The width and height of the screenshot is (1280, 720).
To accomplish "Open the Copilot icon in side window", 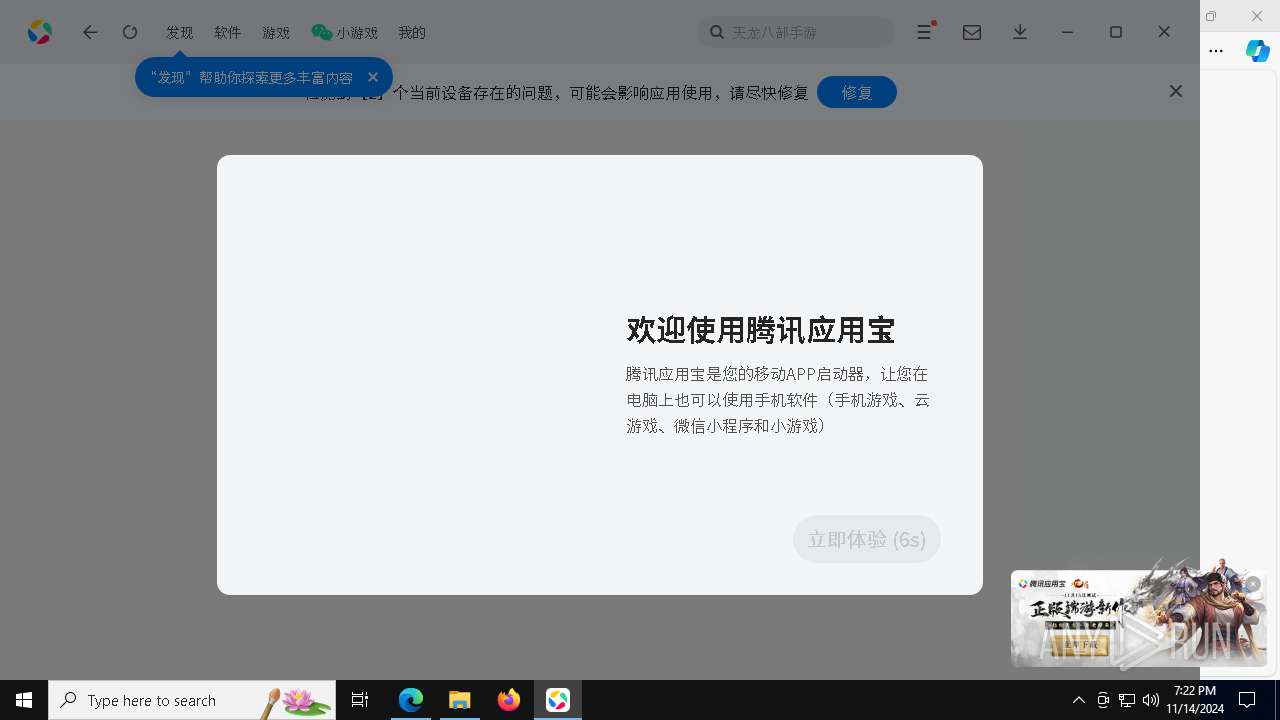I will pos(1258,50).
